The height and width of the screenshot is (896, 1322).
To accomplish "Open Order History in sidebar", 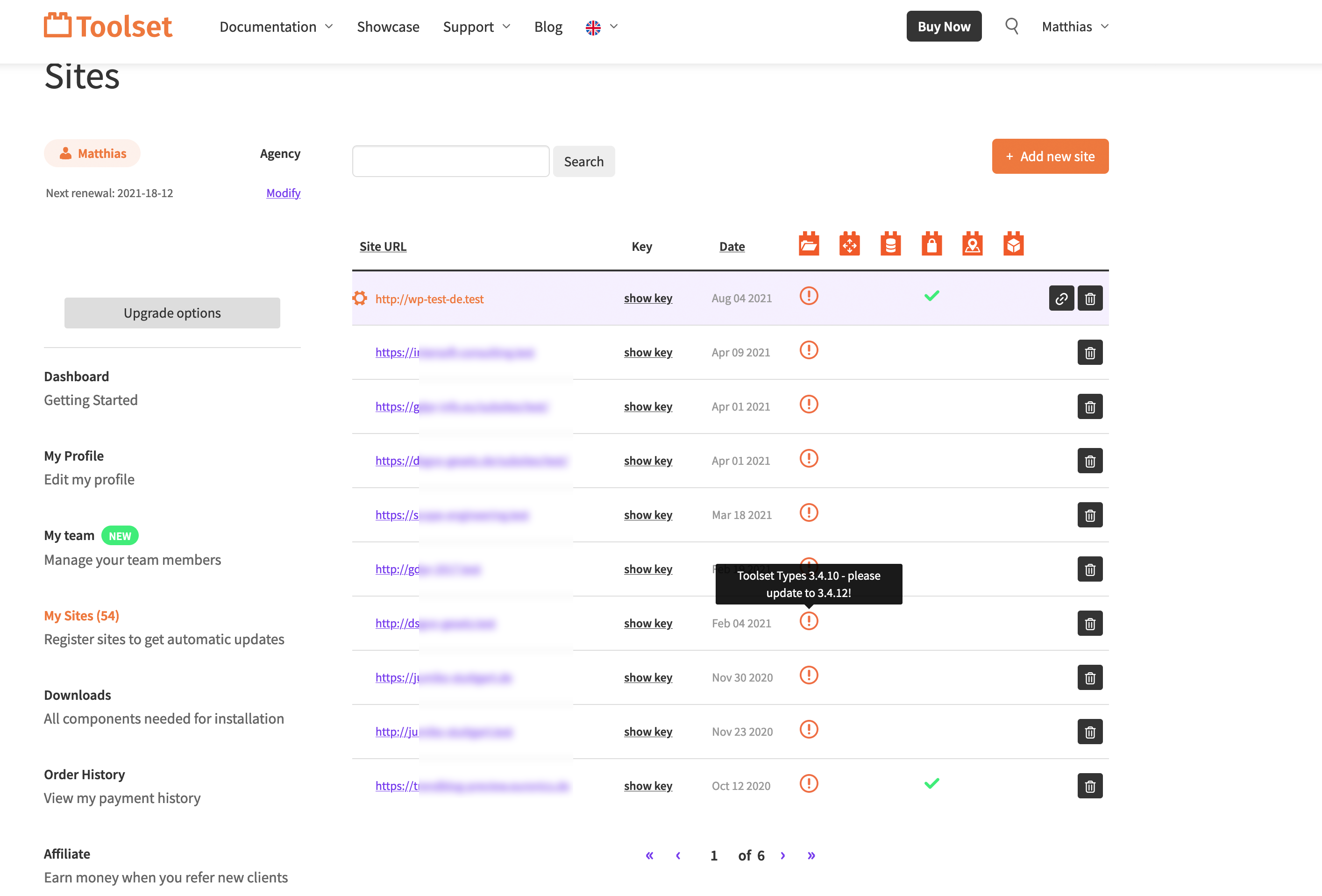I will click(84, 774).
